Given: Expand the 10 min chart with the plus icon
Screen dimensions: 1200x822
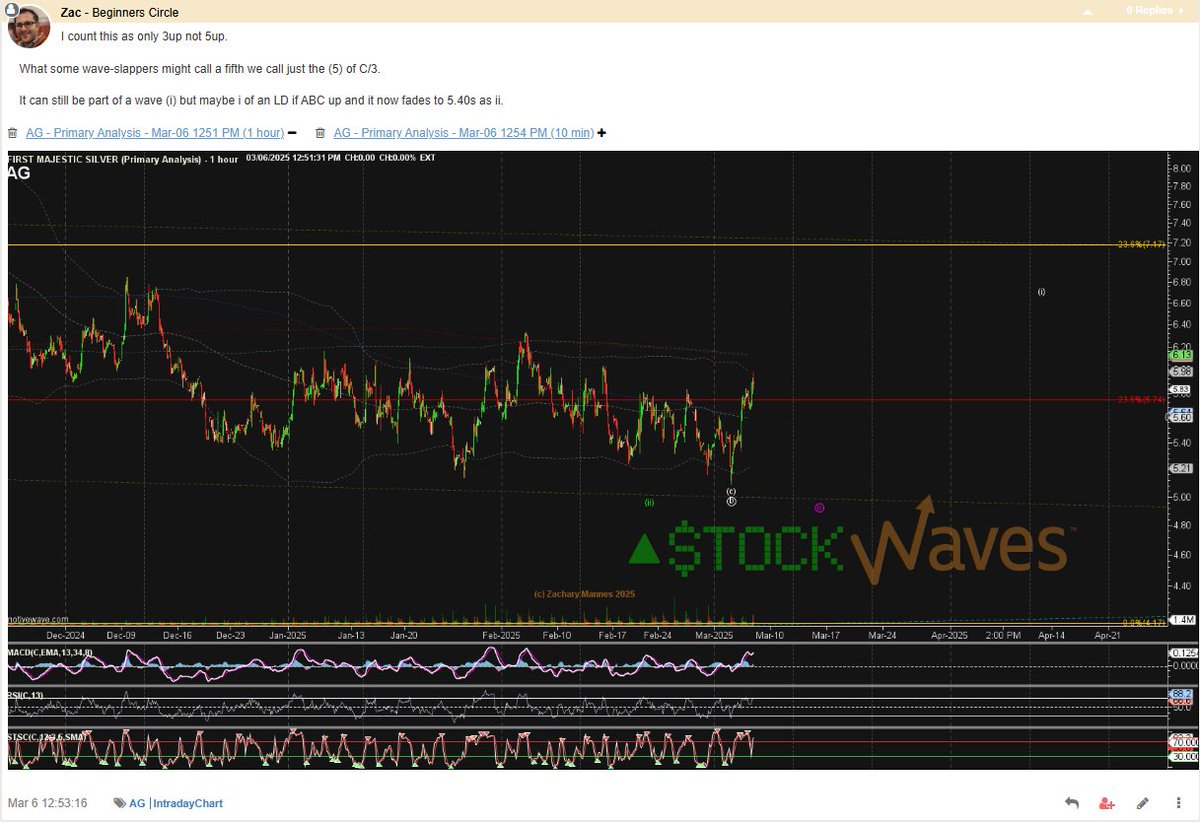Looking at the screenshot, I should 601,133.
